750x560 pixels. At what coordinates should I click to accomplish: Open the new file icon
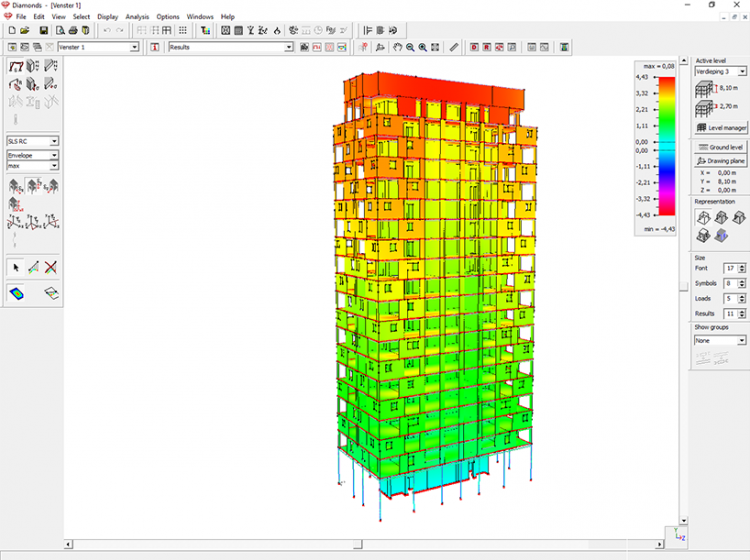pyautogui.click(x=12, y=31)
